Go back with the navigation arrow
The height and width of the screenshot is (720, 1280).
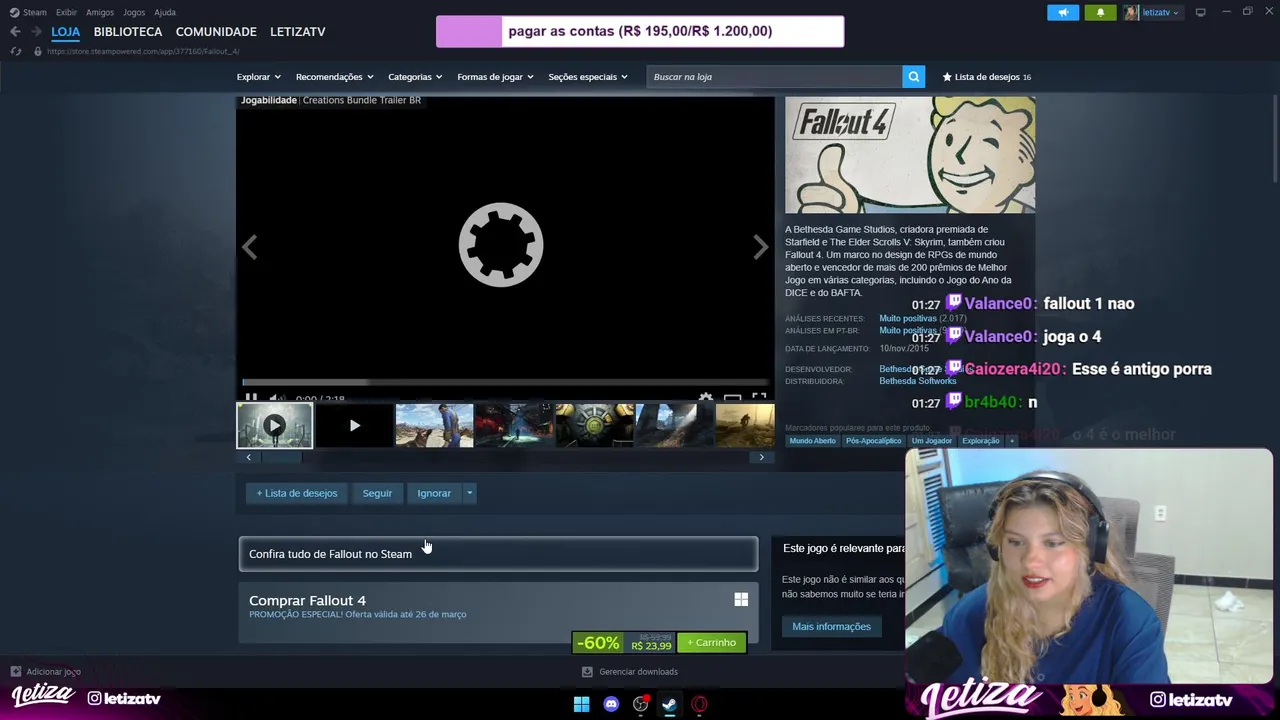(15, 31)
